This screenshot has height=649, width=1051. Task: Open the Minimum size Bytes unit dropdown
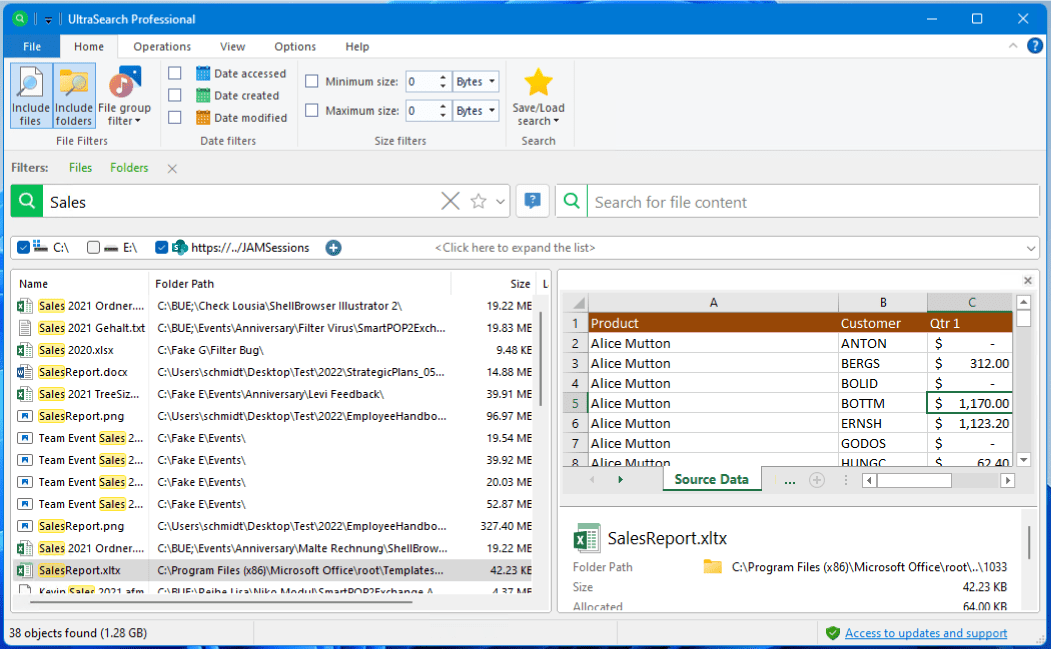click(476, 81)
